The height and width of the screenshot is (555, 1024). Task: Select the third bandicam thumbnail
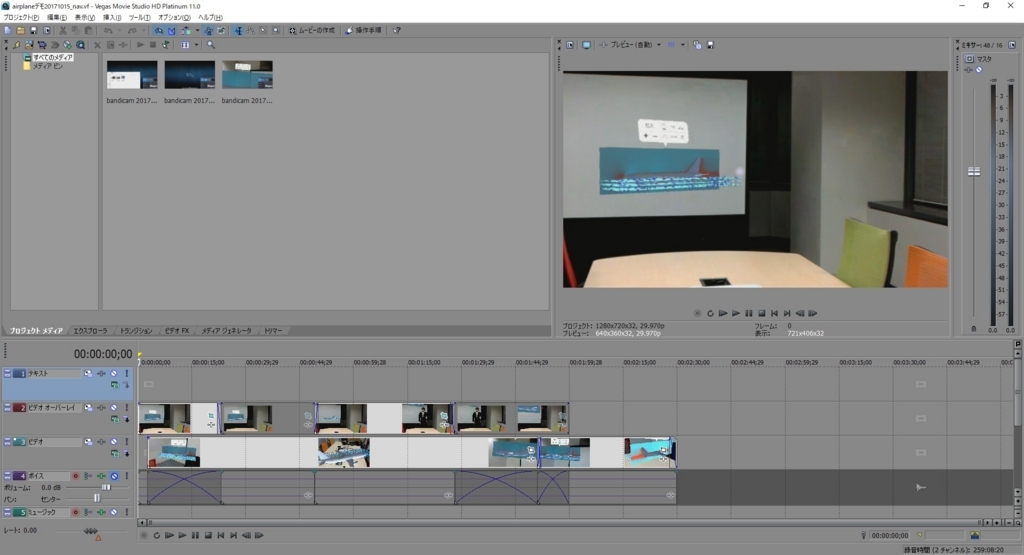pos(248,74)
